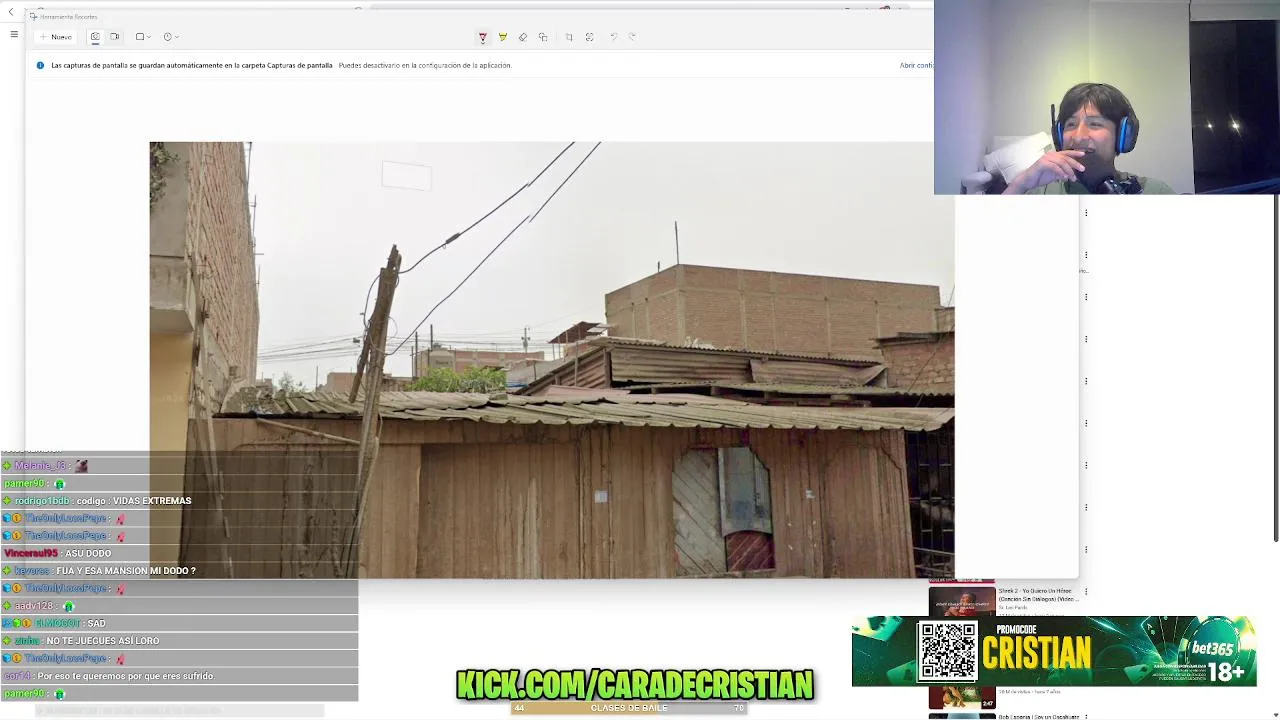Open the text actions tool

[x=589, y=37]
